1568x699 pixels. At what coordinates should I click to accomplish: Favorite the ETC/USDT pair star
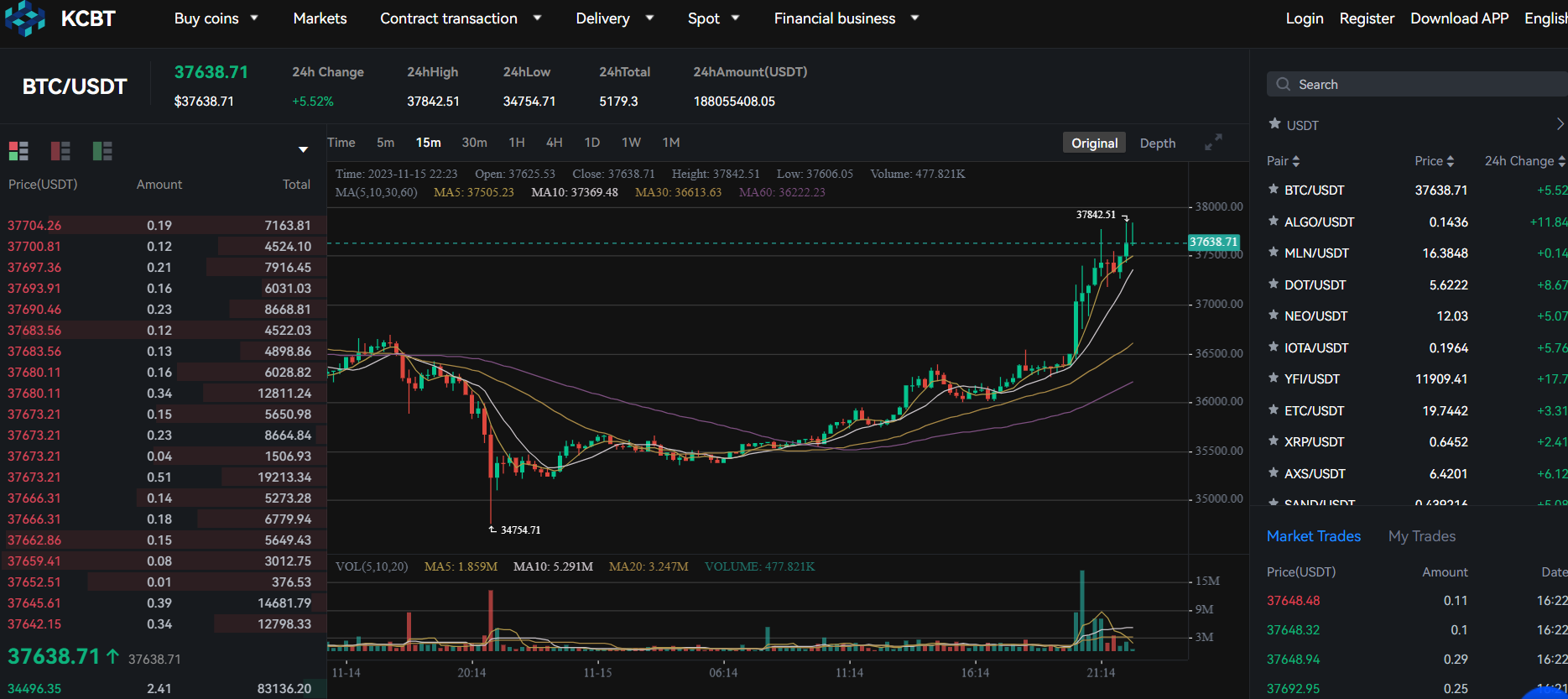pos(1274,410)
